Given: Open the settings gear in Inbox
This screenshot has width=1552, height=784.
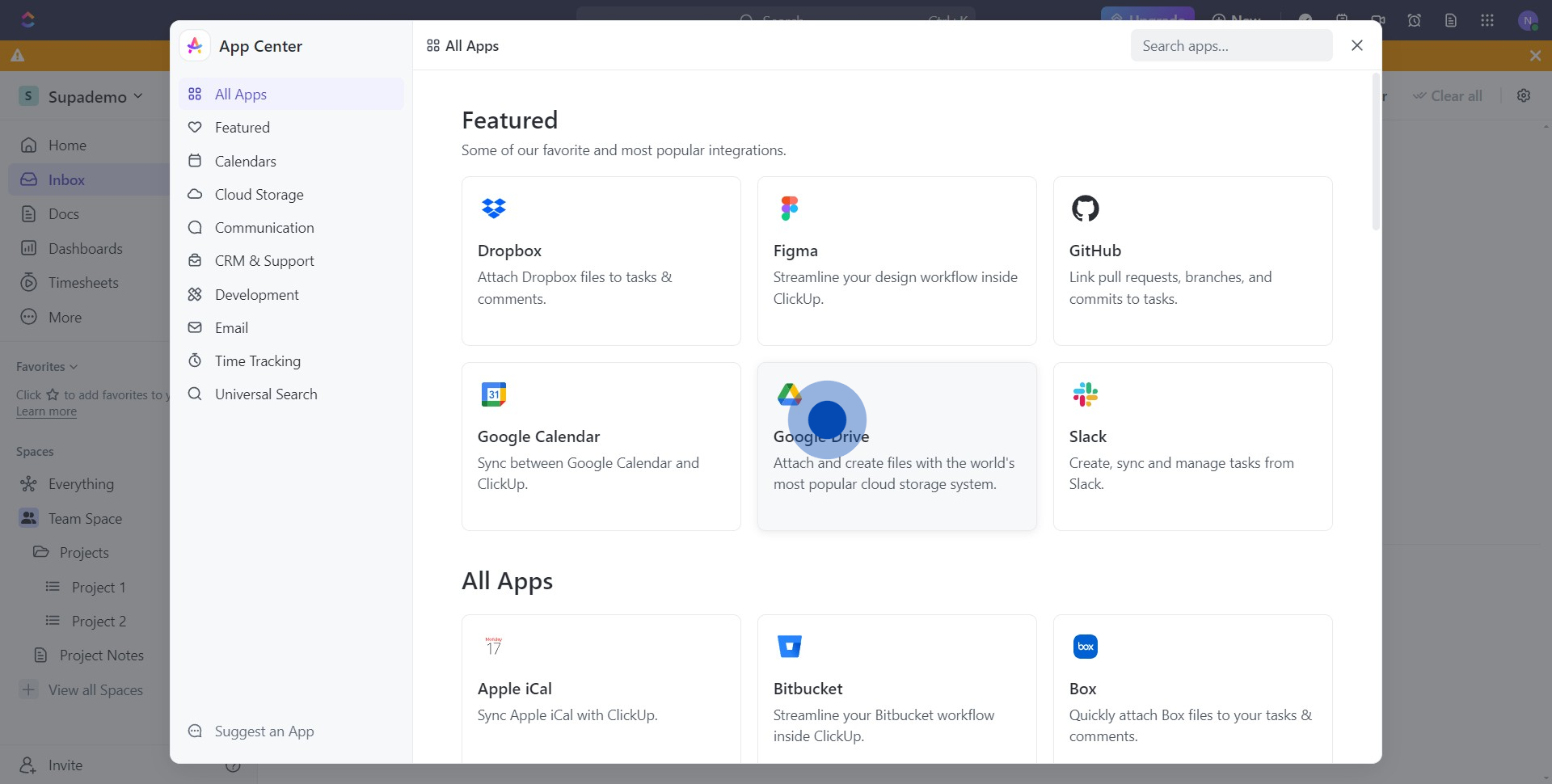Looking at the screenshot, I should tap(1524, 95).
